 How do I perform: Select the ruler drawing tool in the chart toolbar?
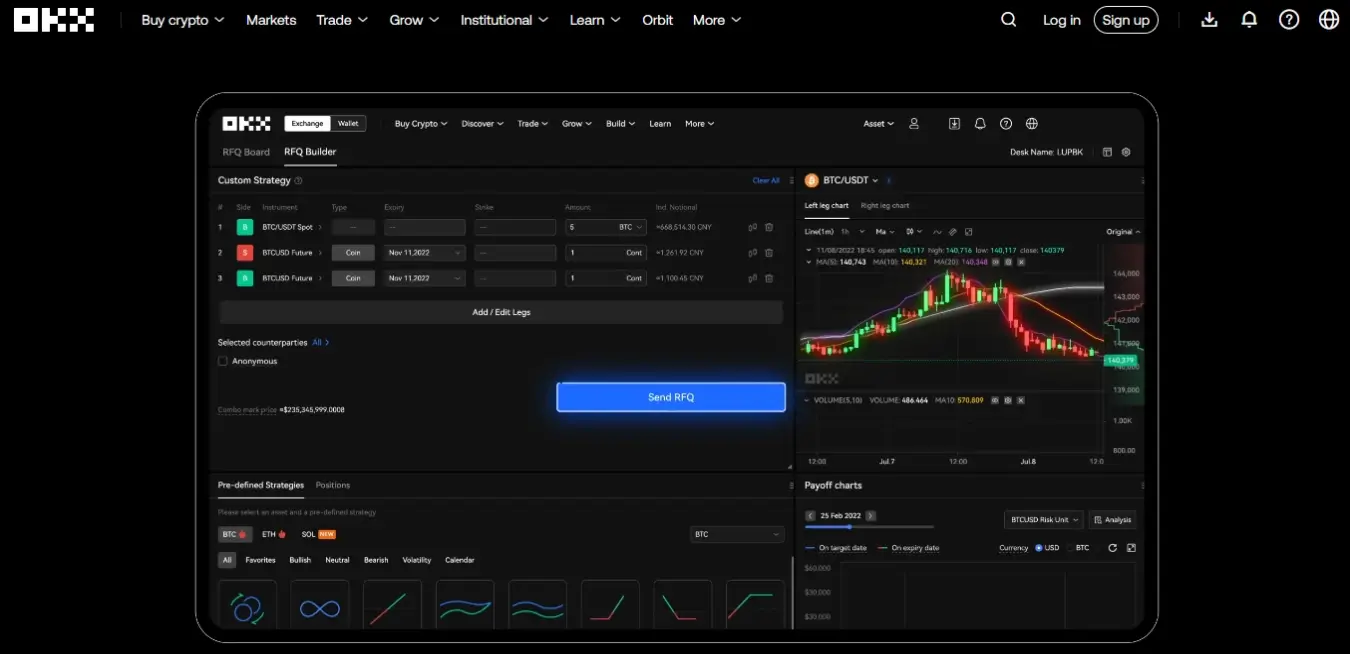coord(953,231)
